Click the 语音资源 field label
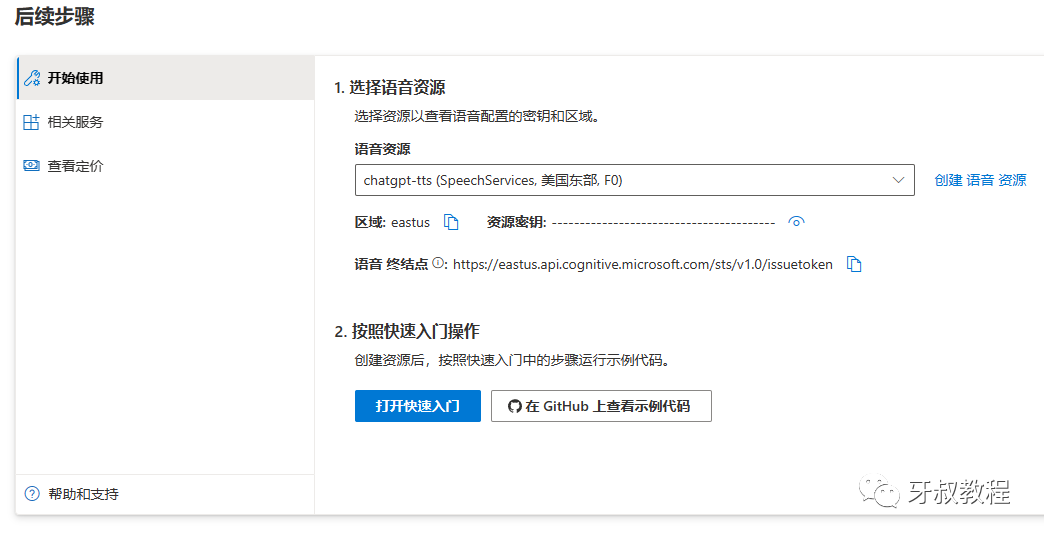The height and width of the screenshot is (538, 1044). click(382, 149)
